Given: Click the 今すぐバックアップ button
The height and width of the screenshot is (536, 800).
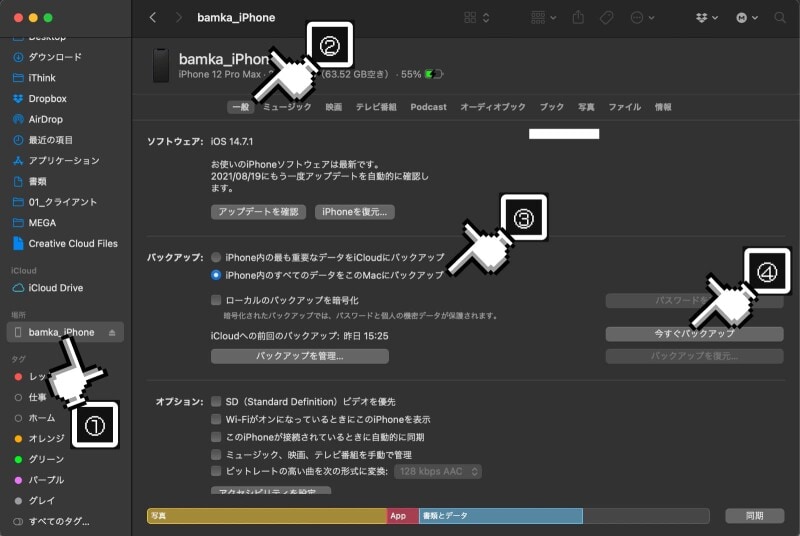Looking at the screenshot, I should click(694, 334).
